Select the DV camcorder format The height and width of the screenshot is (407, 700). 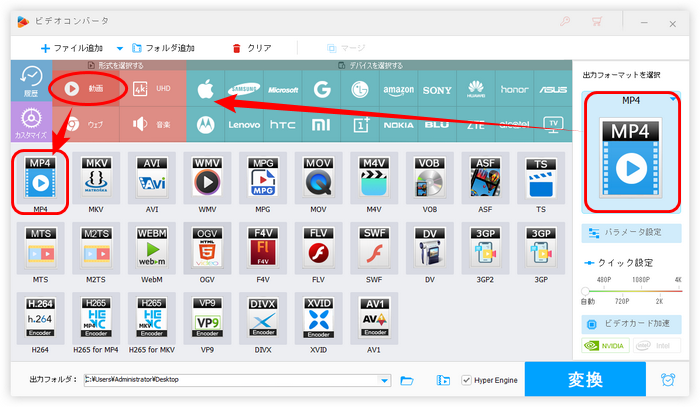(429, 248)
